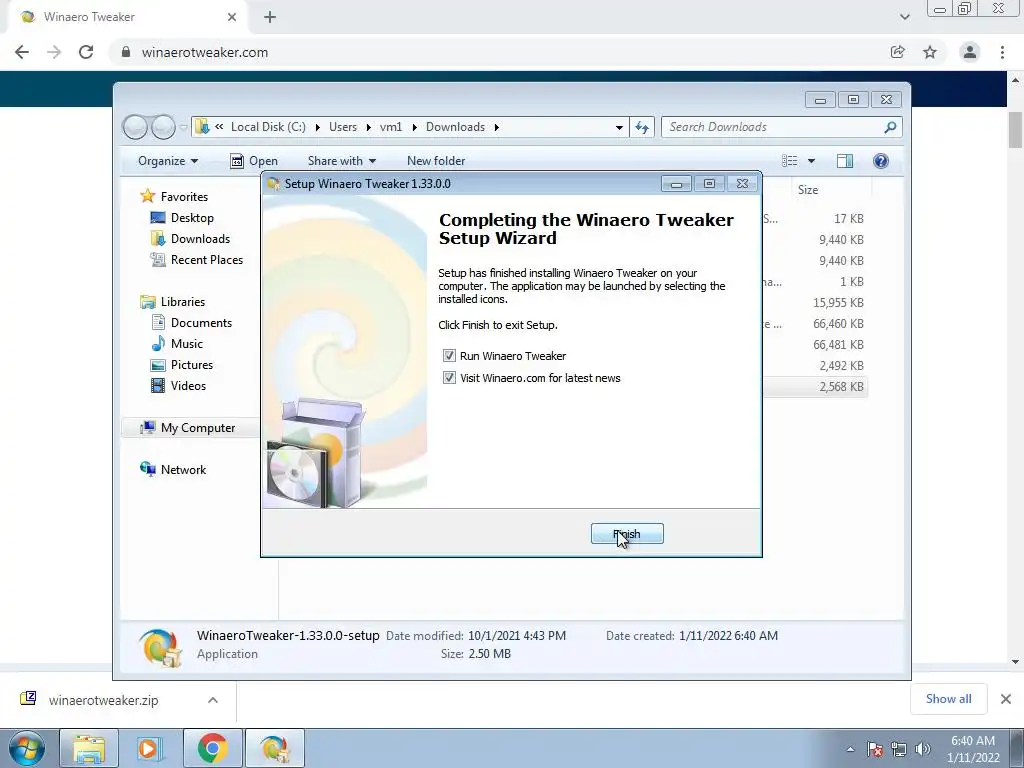Close the Winaero Tweaker browser tab
The image size is (1024, 768).
pyautogui.click(x=232, y=17)
